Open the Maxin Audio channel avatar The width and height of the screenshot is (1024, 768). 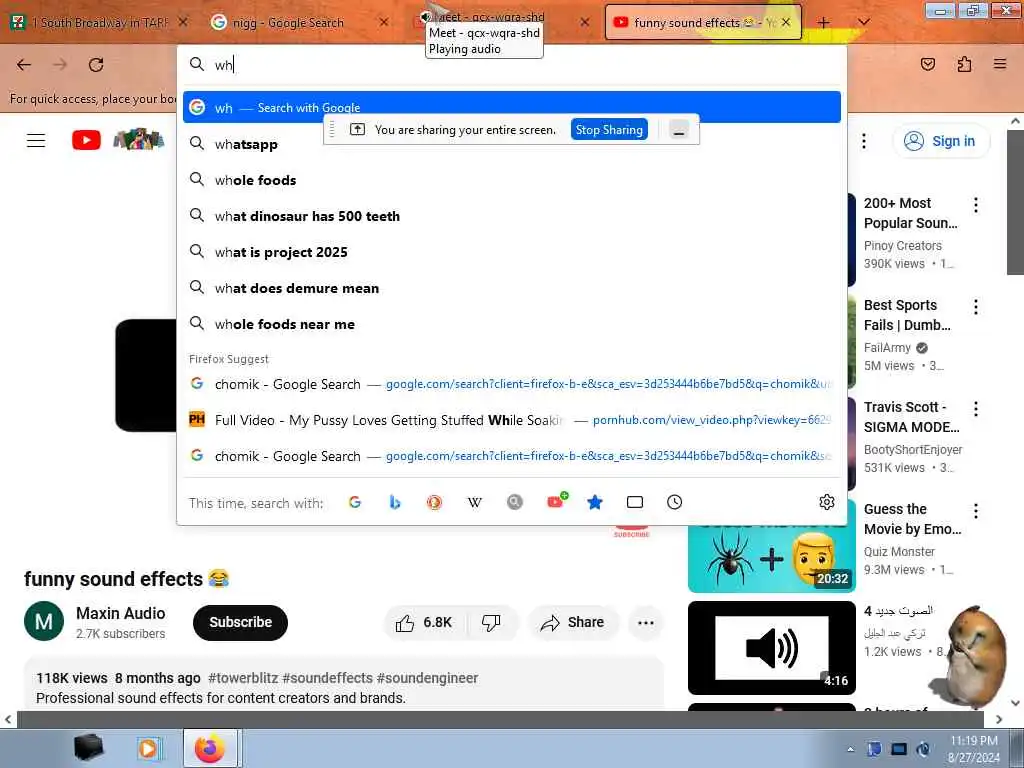pyautogui.click(x=44, y=621)
